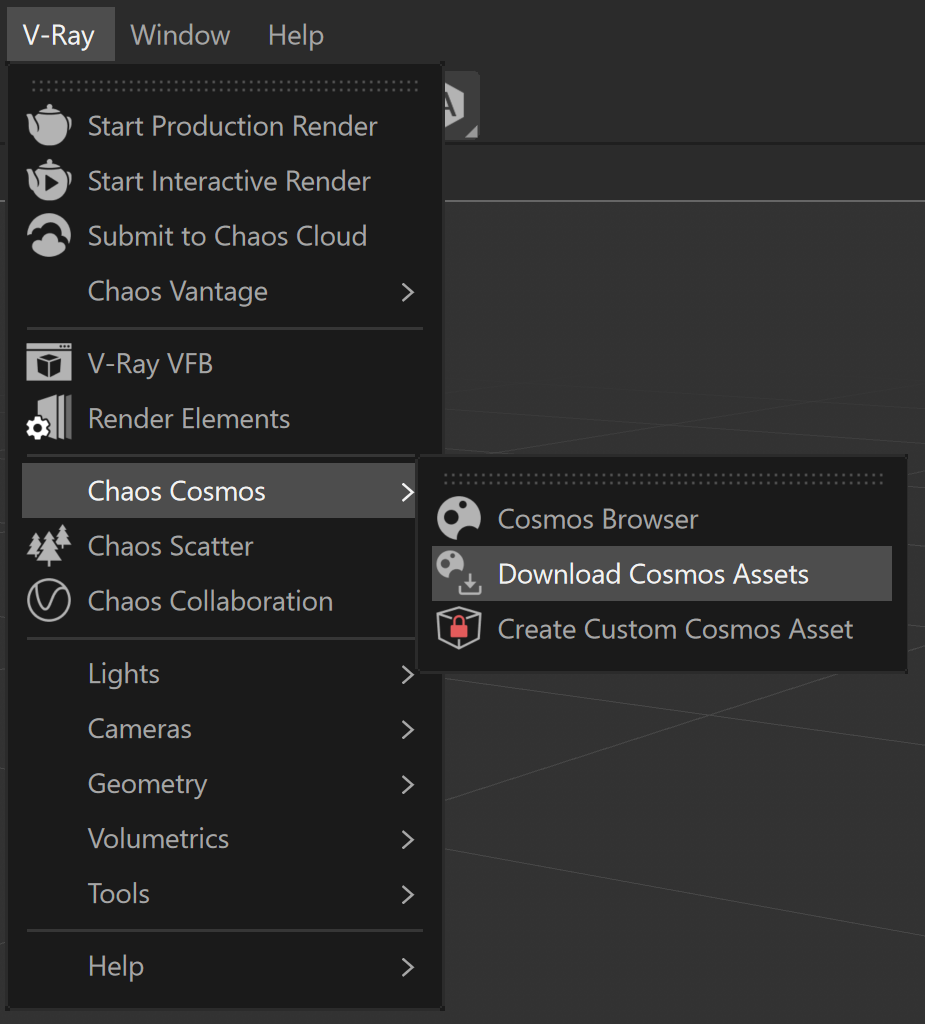Choose Start Production Render

[x=223, y=125]
